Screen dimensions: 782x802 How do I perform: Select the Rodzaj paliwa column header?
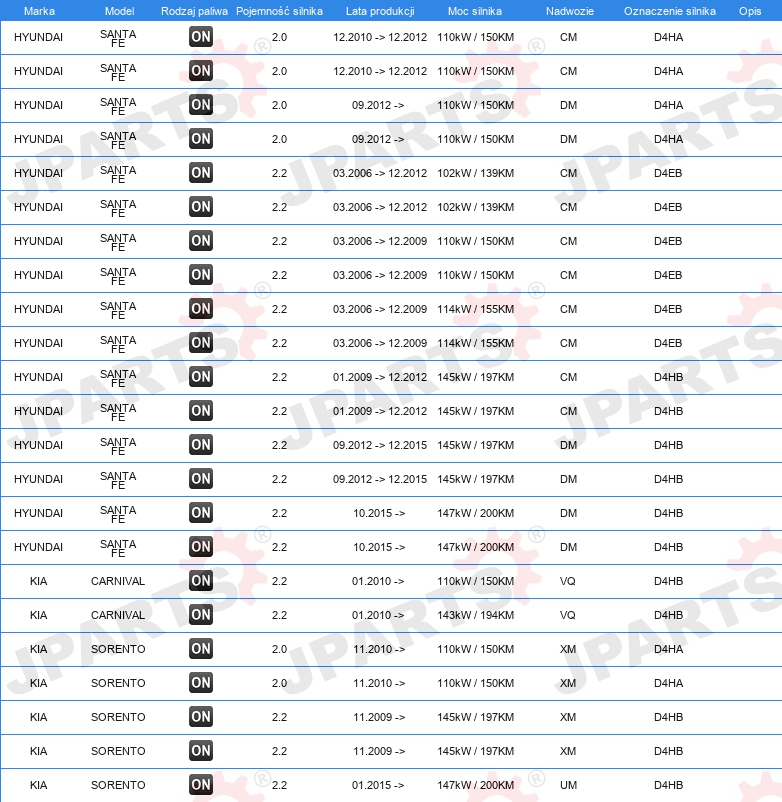coord(194,11)
